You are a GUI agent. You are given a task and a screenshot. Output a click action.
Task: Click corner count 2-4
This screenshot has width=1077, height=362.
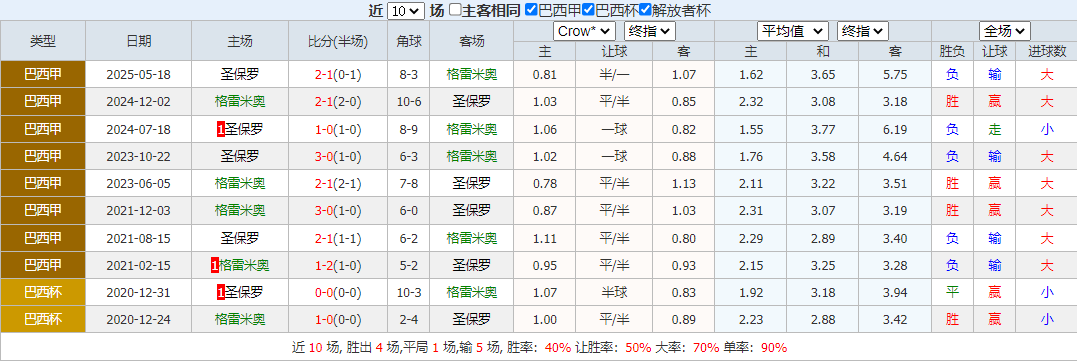(409, 319)
